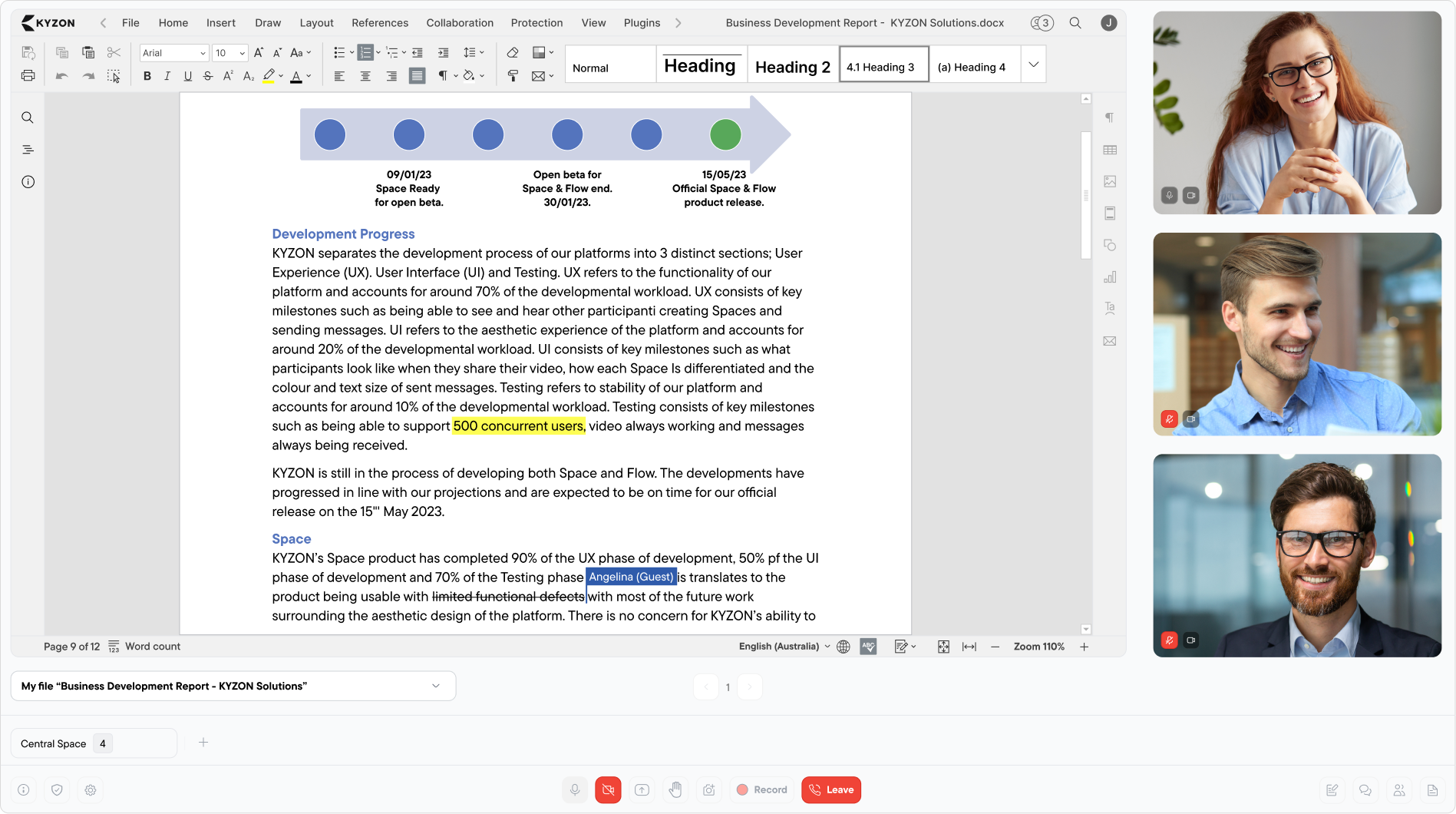Click the yellow highlight color button
The image size is (1456, 814).
pyautogui.click(x=269, y=76)
